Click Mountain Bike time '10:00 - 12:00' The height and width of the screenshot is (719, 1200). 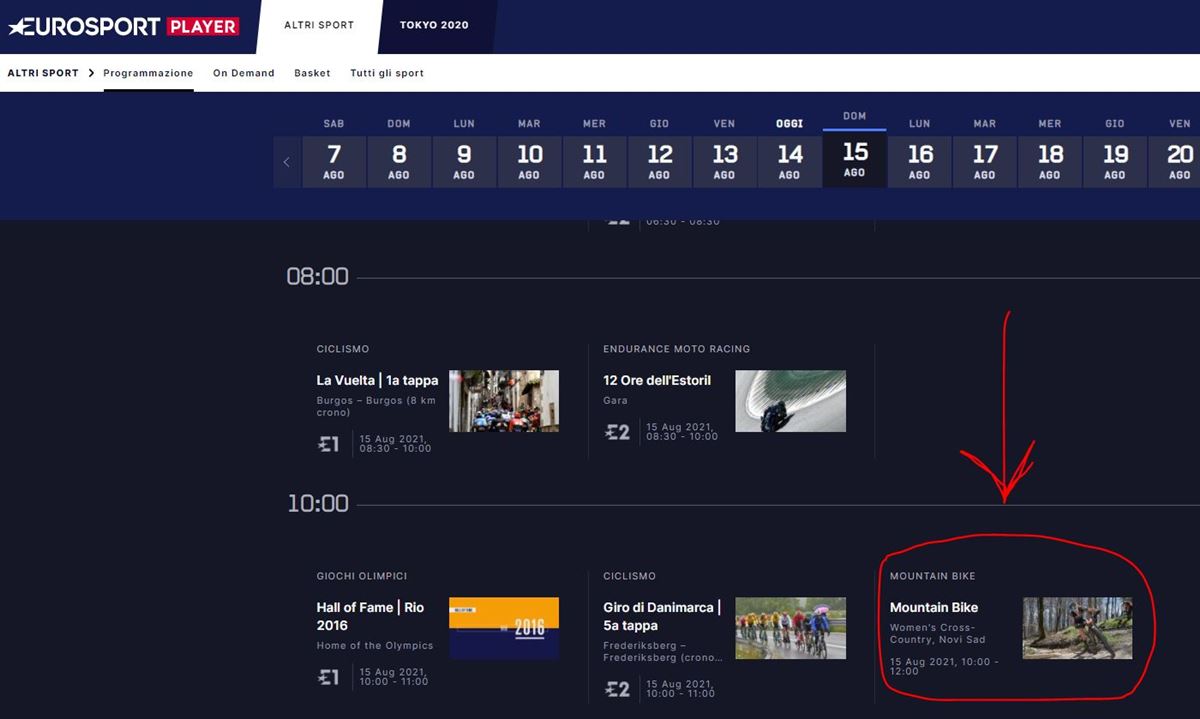(944, 666)
